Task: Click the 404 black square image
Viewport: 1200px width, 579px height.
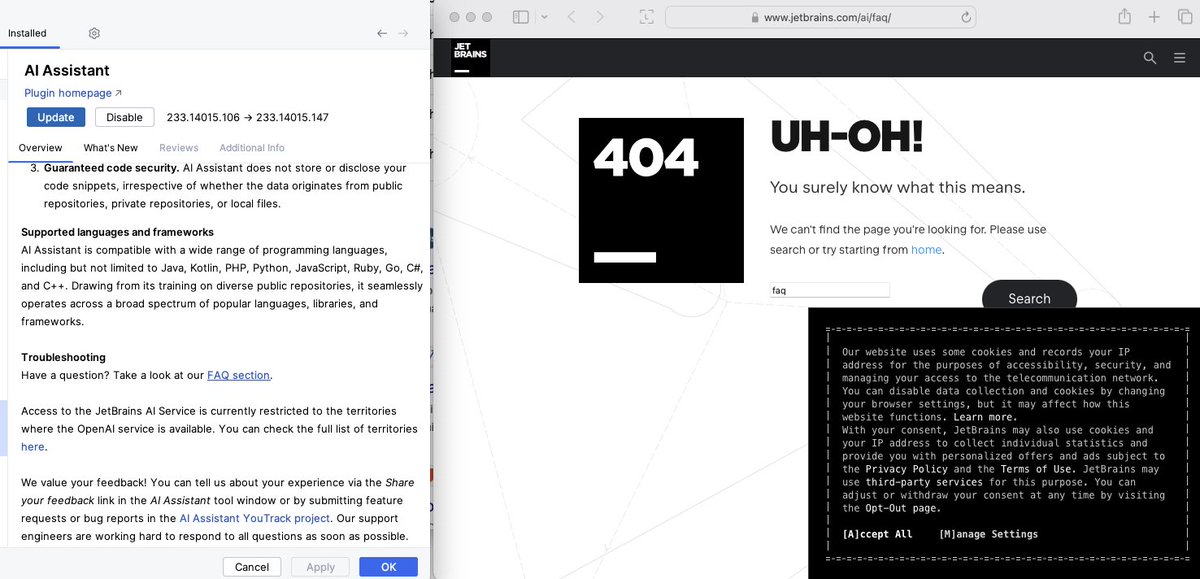Action: 661,200
